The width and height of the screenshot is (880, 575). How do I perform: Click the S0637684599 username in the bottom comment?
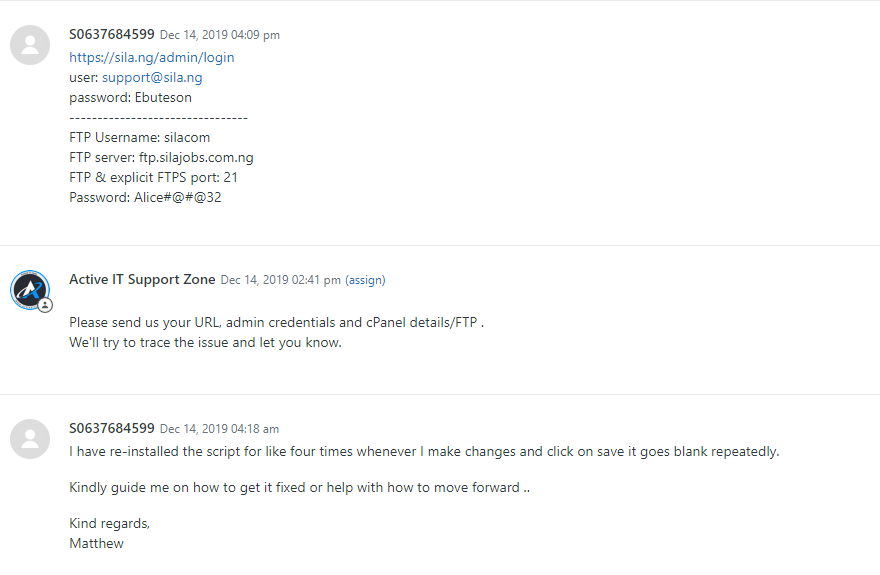point(112,428)
